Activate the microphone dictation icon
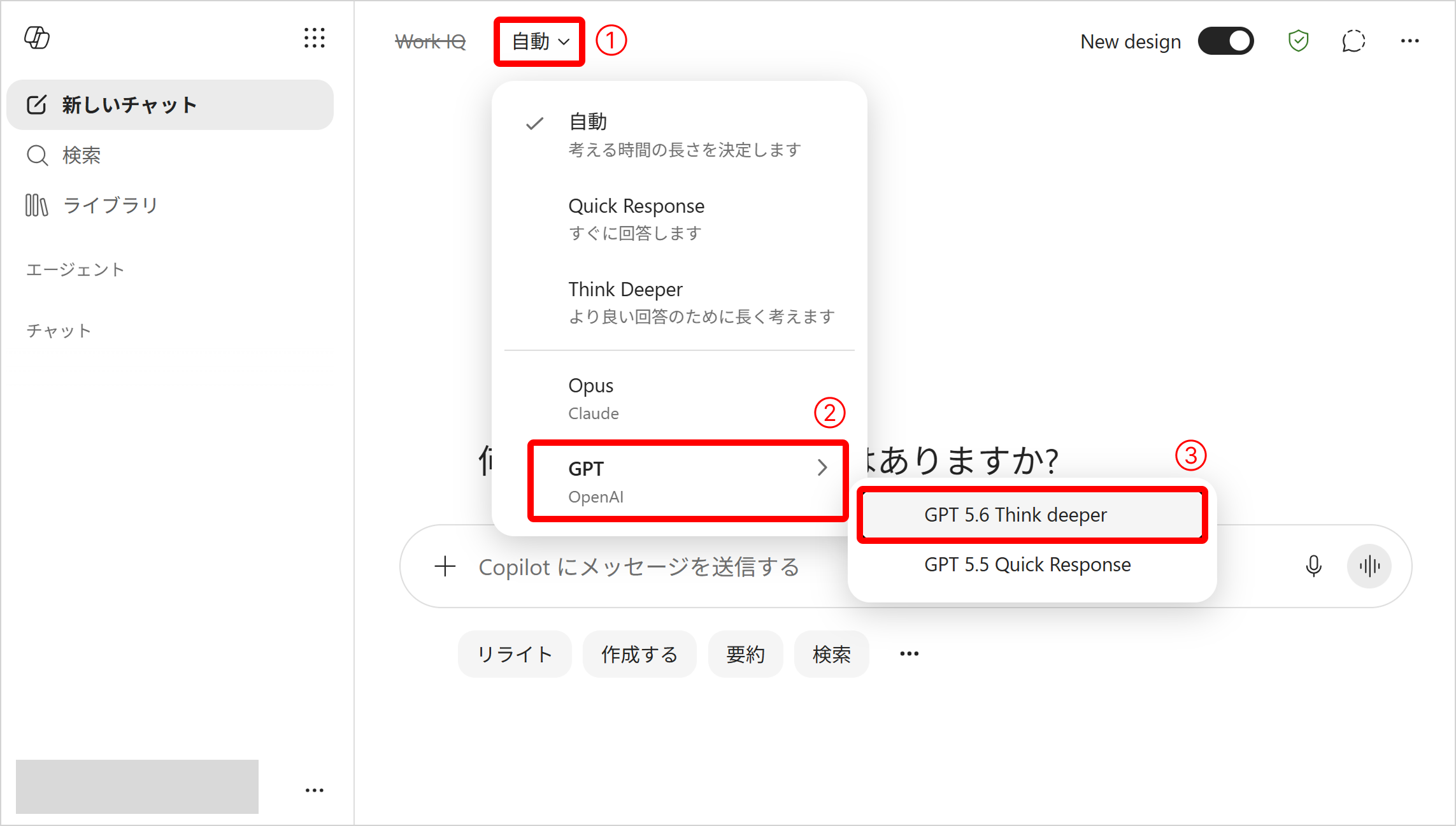Image resolution: width=1456 pixels, height=826 pixels. pyautogui.click(x=1313, y=566)
